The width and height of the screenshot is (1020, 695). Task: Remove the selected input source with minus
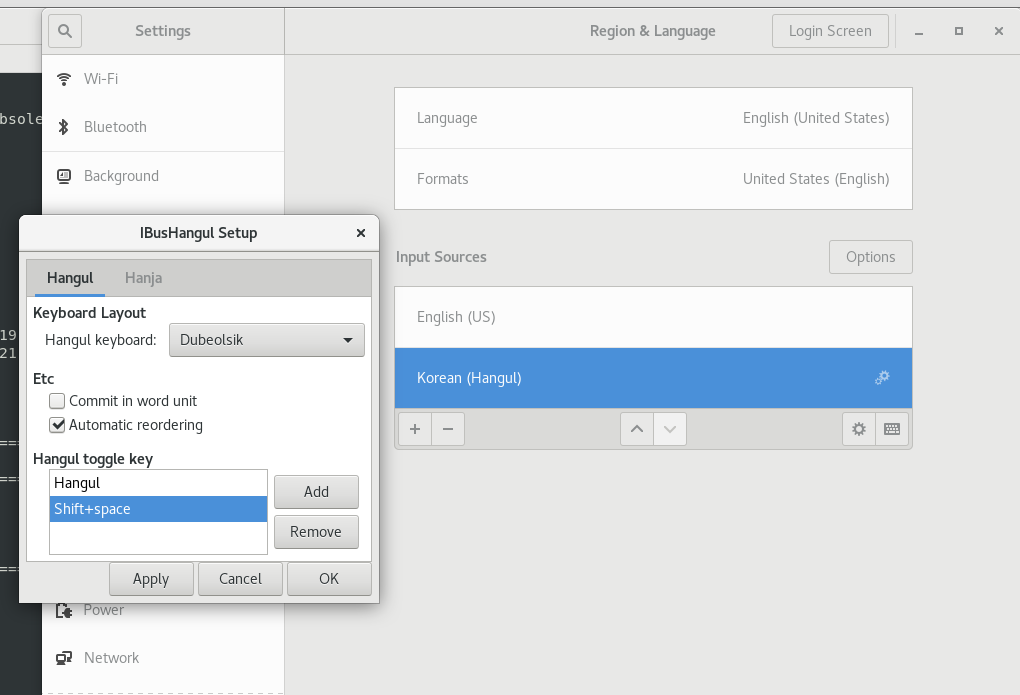coord(448,429)
